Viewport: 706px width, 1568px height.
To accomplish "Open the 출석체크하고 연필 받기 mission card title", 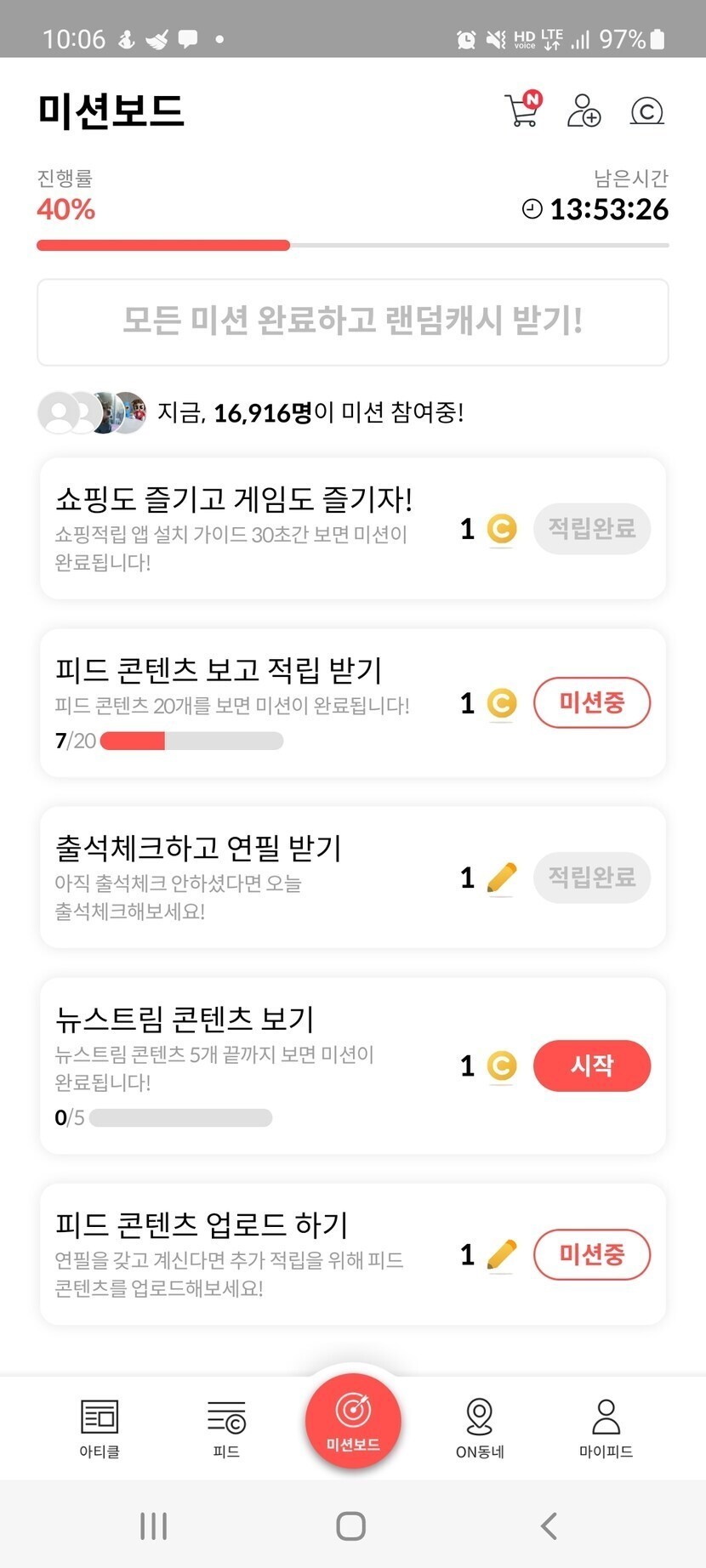I will click(x=198, y=848).
